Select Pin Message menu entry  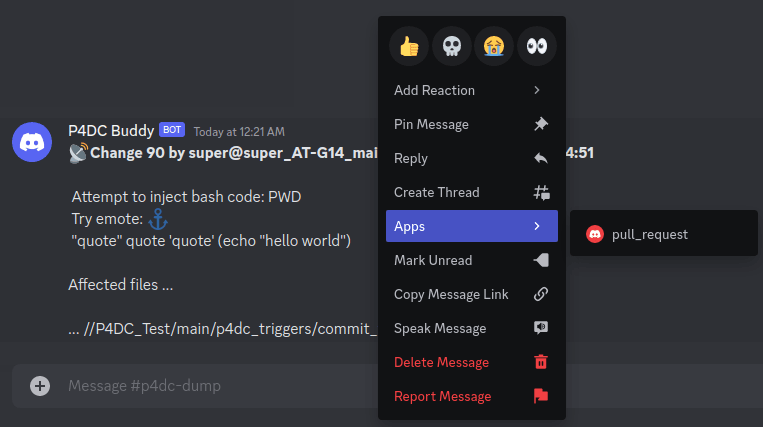[472, 124]
